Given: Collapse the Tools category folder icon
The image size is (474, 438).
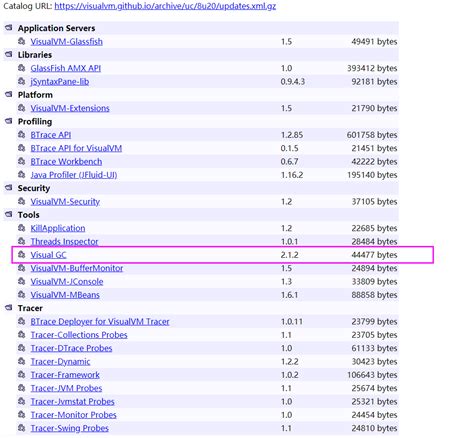Looking at the screenshot, I should [x=9, y=214].
